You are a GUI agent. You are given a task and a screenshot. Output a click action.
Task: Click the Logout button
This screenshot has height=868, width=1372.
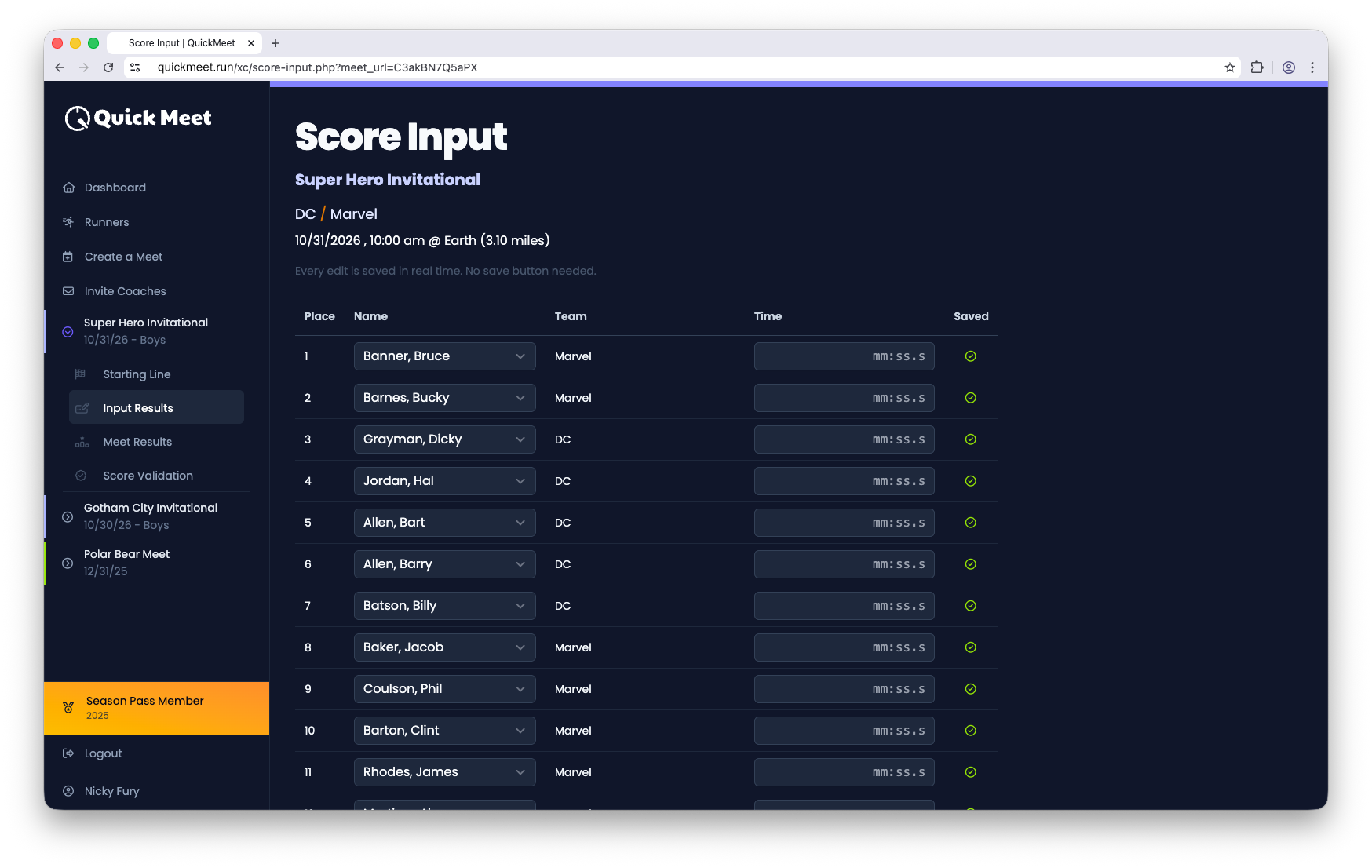point(103,753)
